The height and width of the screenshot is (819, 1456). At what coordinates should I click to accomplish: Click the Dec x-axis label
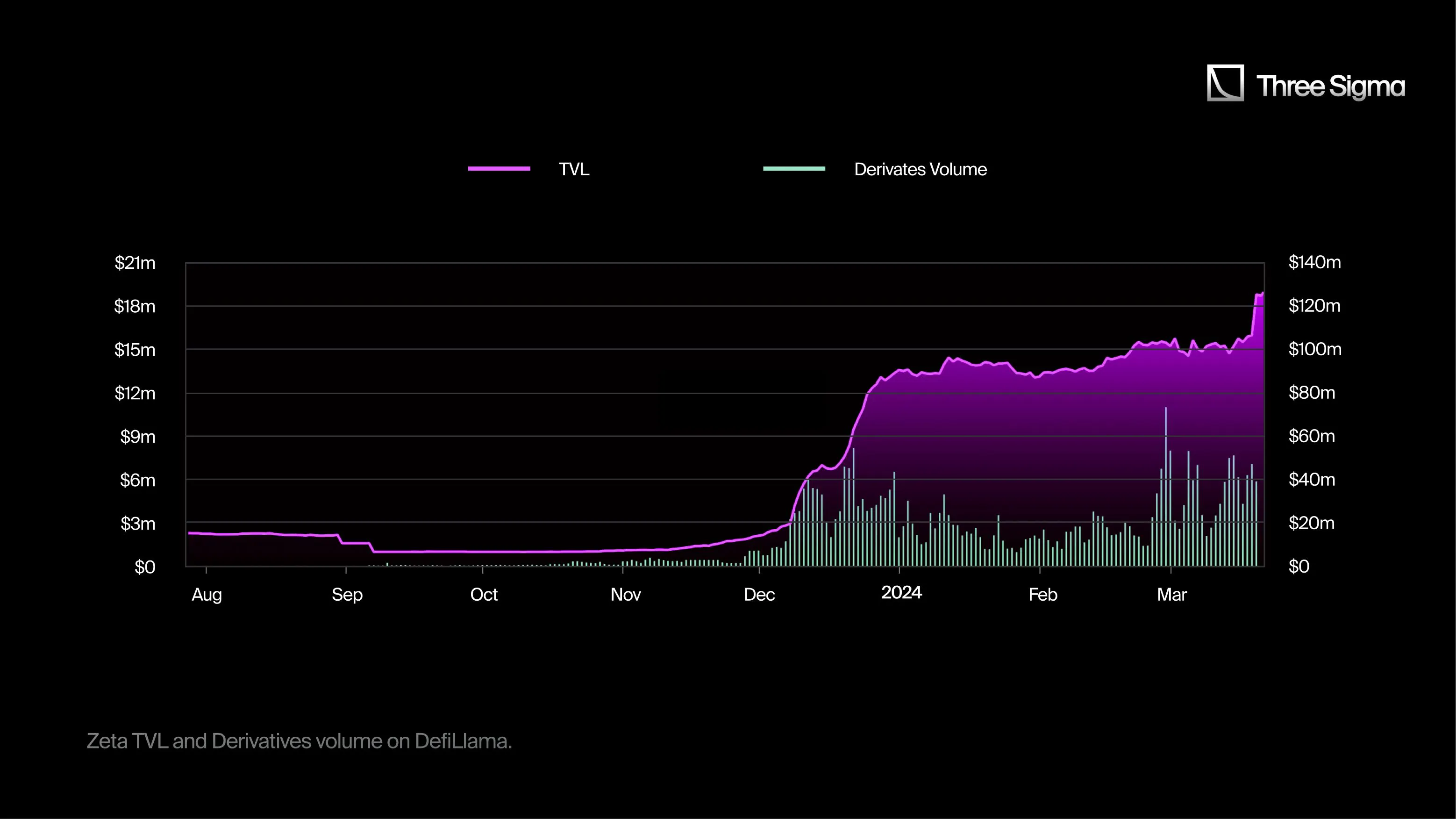click(759, 595)
